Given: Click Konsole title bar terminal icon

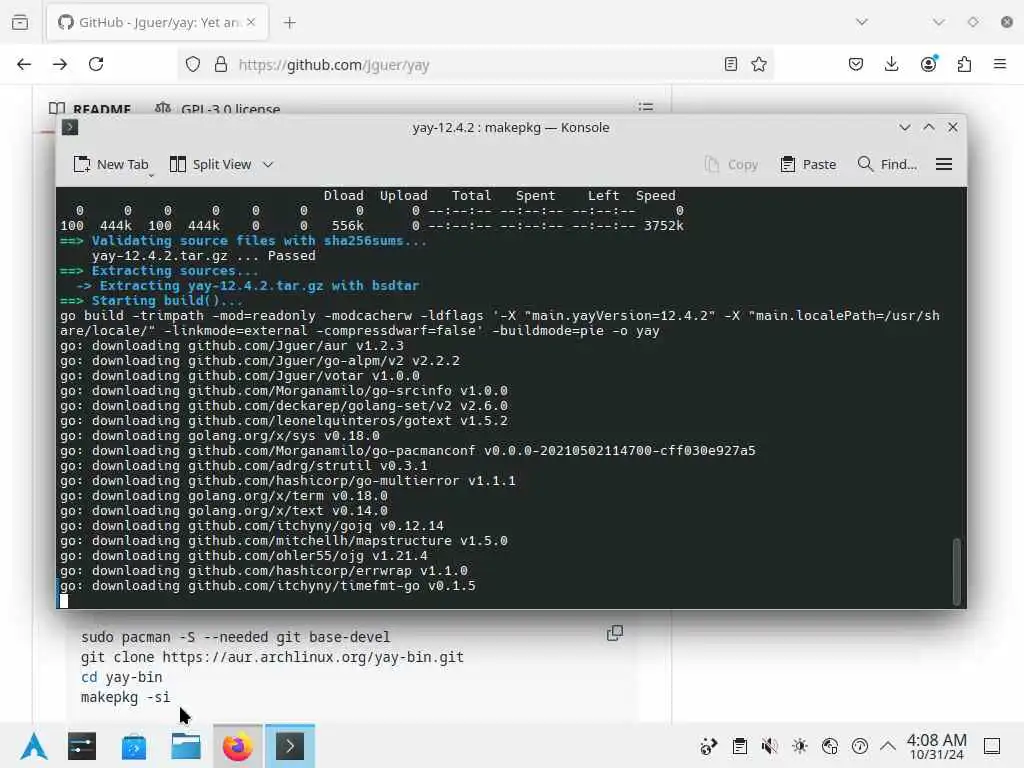Looking at the screenshot, I should (70, 127).
